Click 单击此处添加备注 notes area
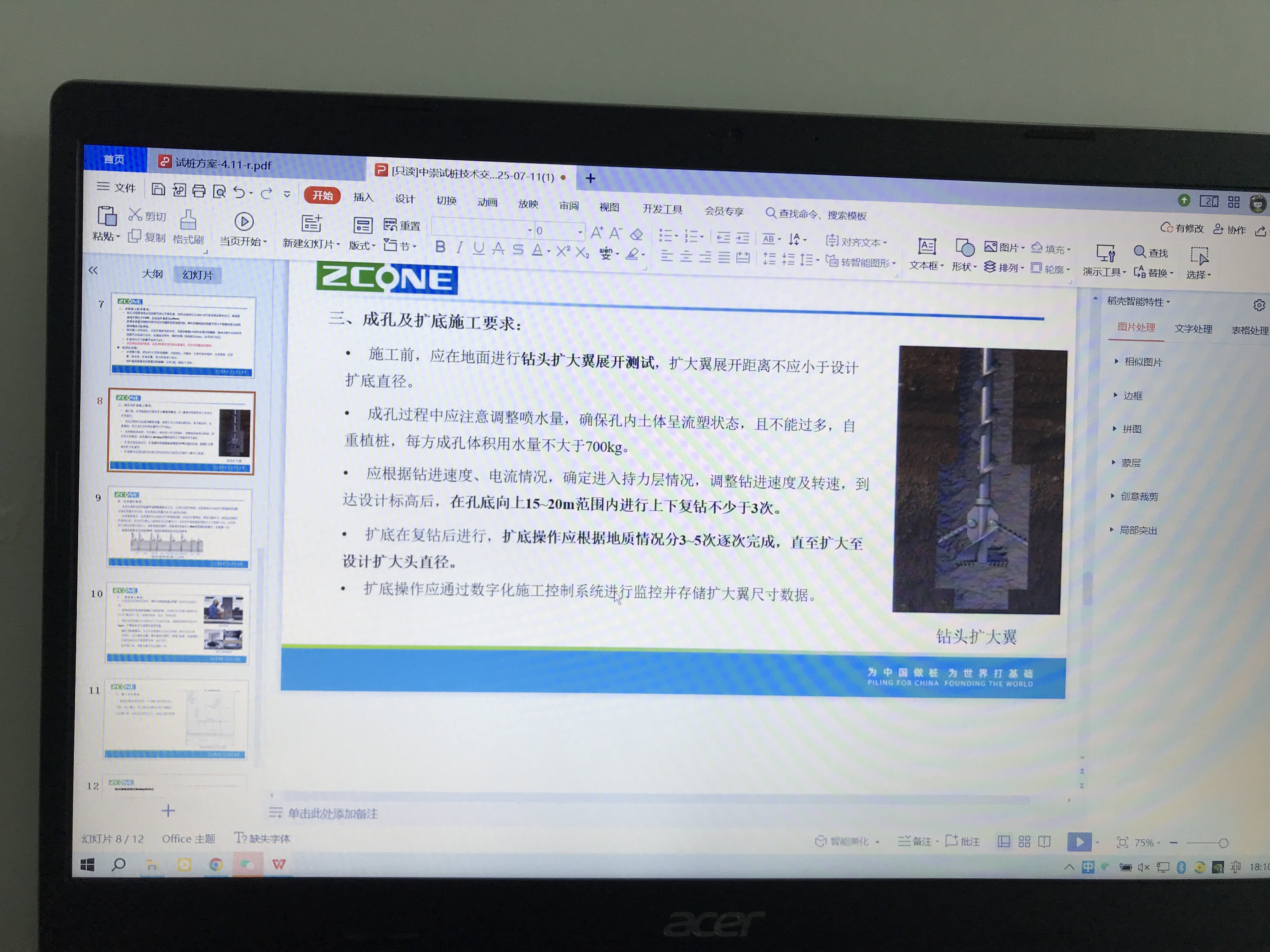 332,813
